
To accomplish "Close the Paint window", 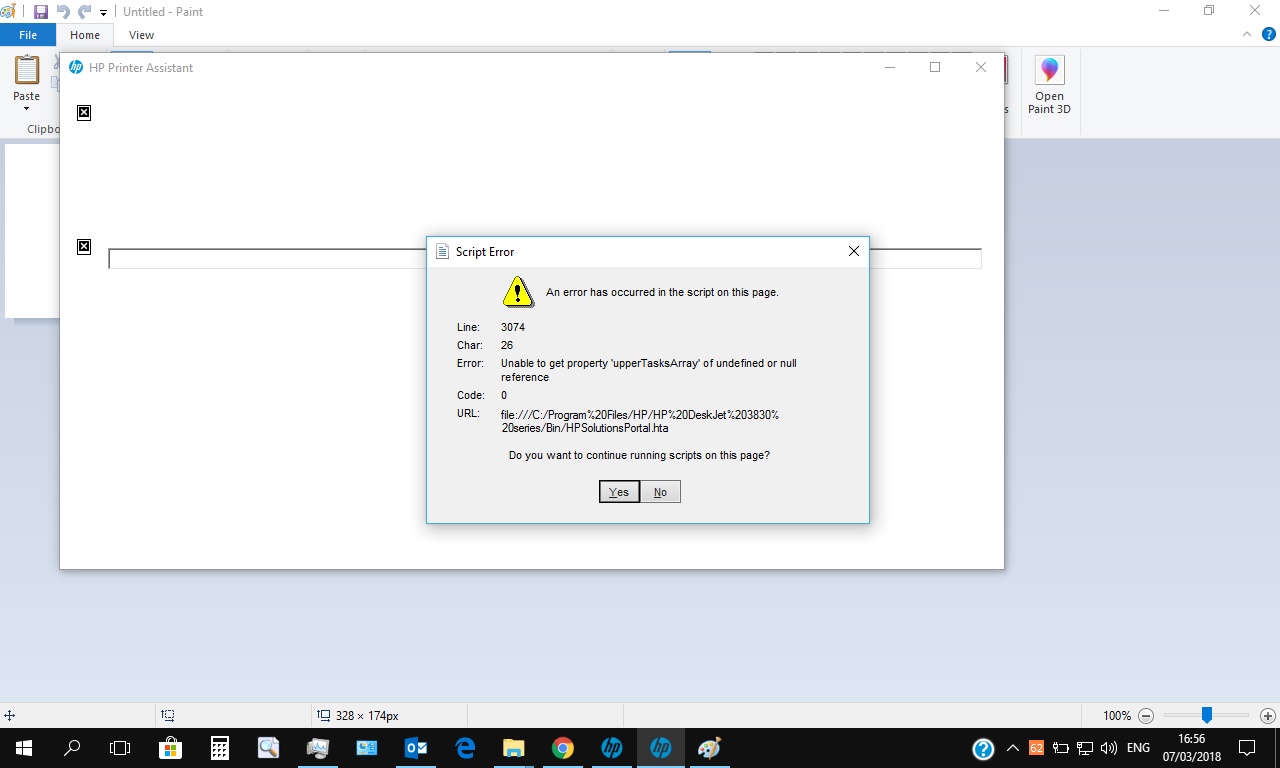I will (1255, 11).
